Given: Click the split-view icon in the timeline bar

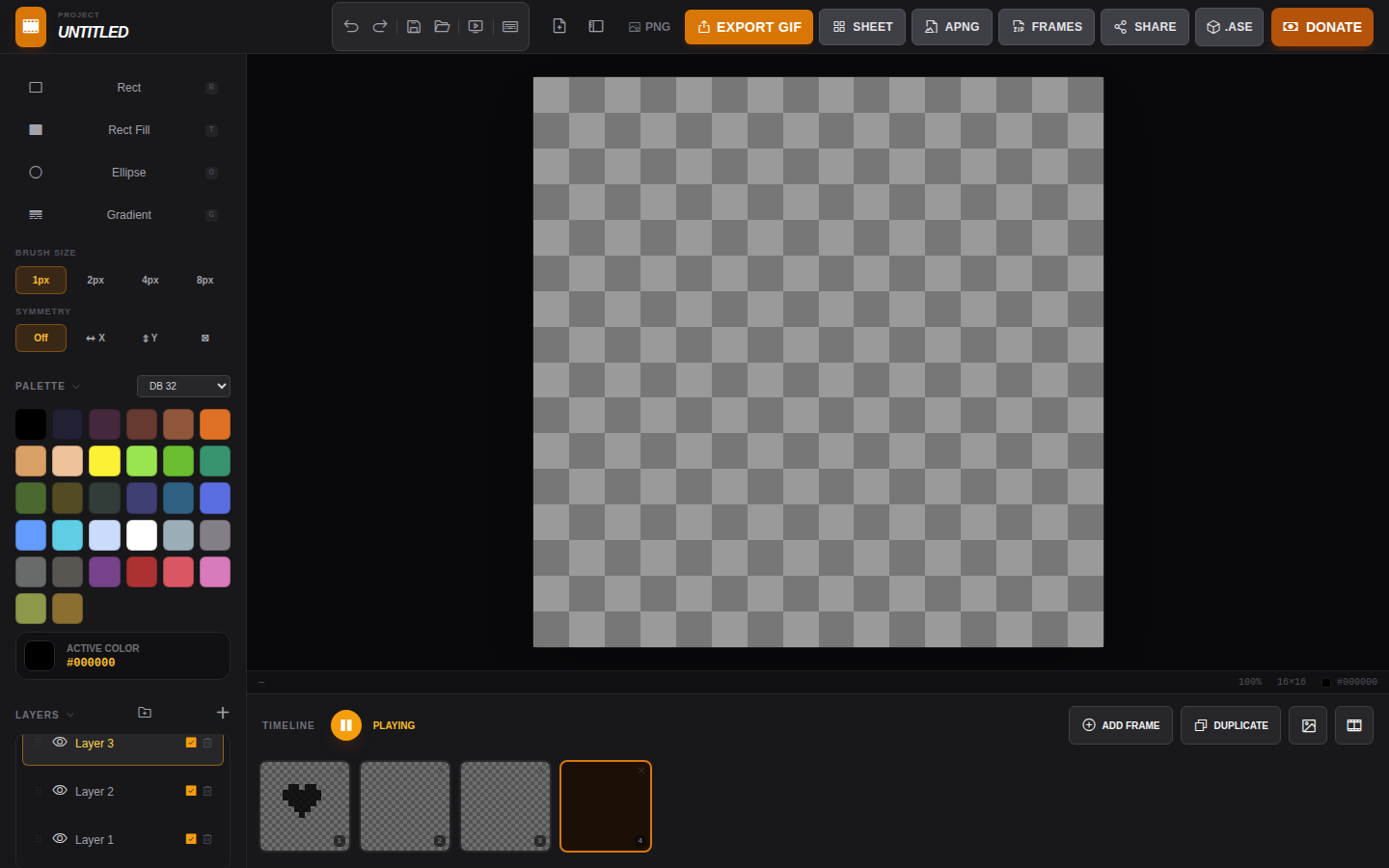Looking at the screenshot, I should tap(1354, 725).
